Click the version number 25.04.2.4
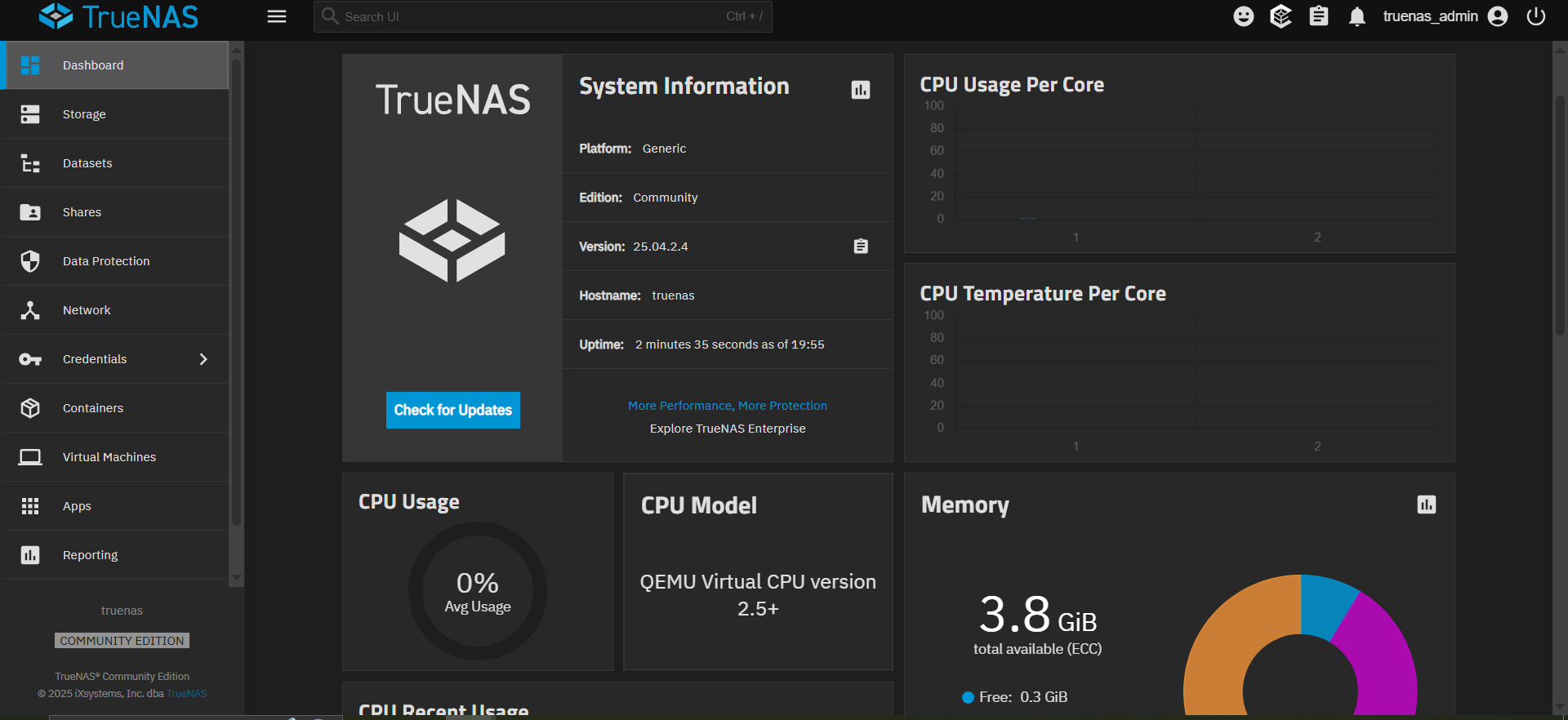 (661, 247)
